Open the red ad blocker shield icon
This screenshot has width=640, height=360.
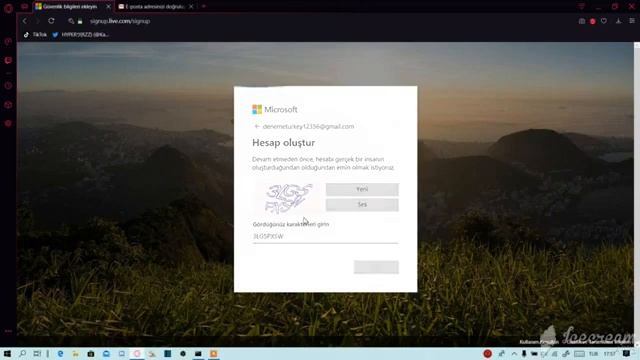[x=593, y=21]
